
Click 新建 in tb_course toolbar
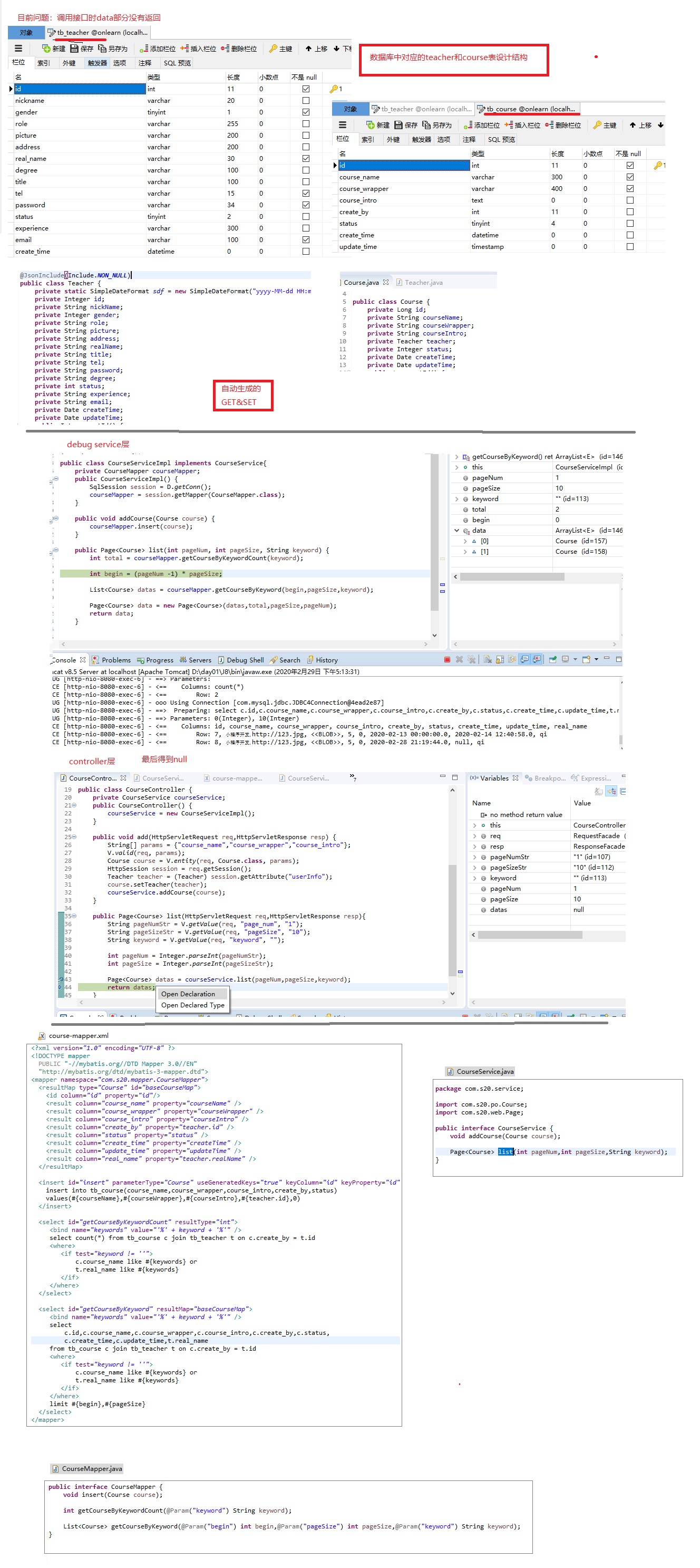click(x=377, y=125)
